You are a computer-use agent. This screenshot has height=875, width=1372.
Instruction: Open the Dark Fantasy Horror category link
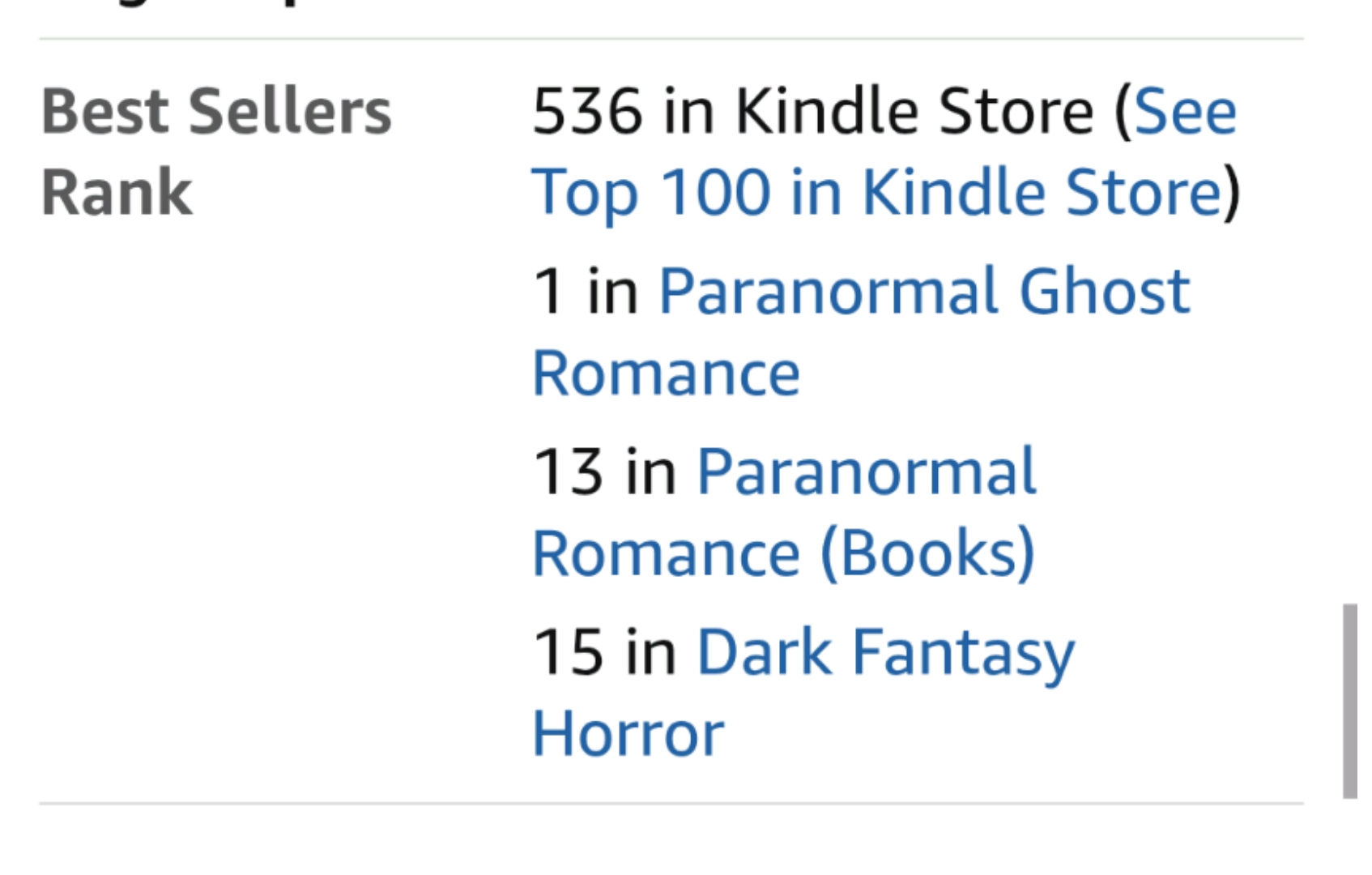pyautogui.click(x=884, y=652)
